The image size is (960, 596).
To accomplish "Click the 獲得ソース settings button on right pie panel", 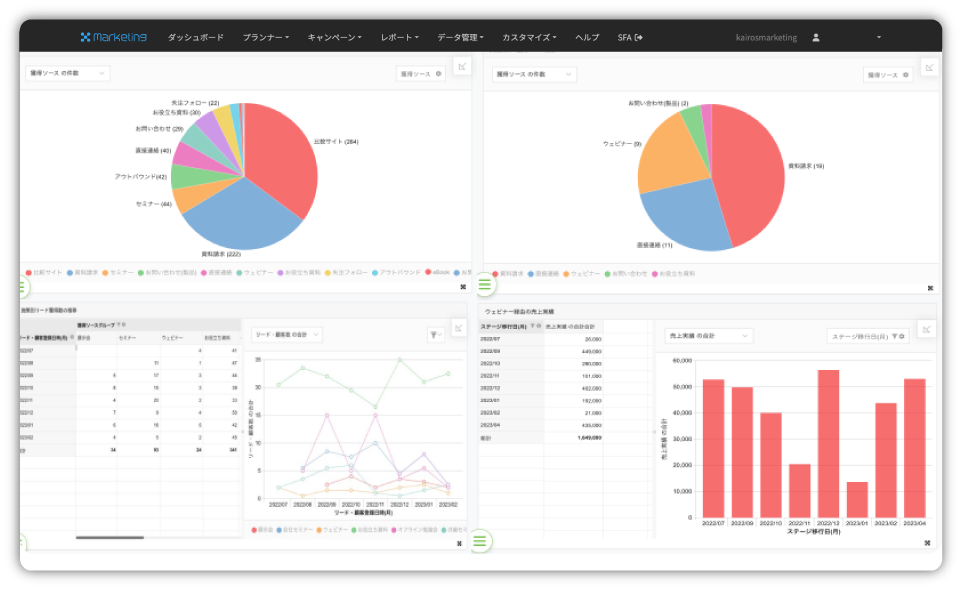I will (x=888, y=75).
